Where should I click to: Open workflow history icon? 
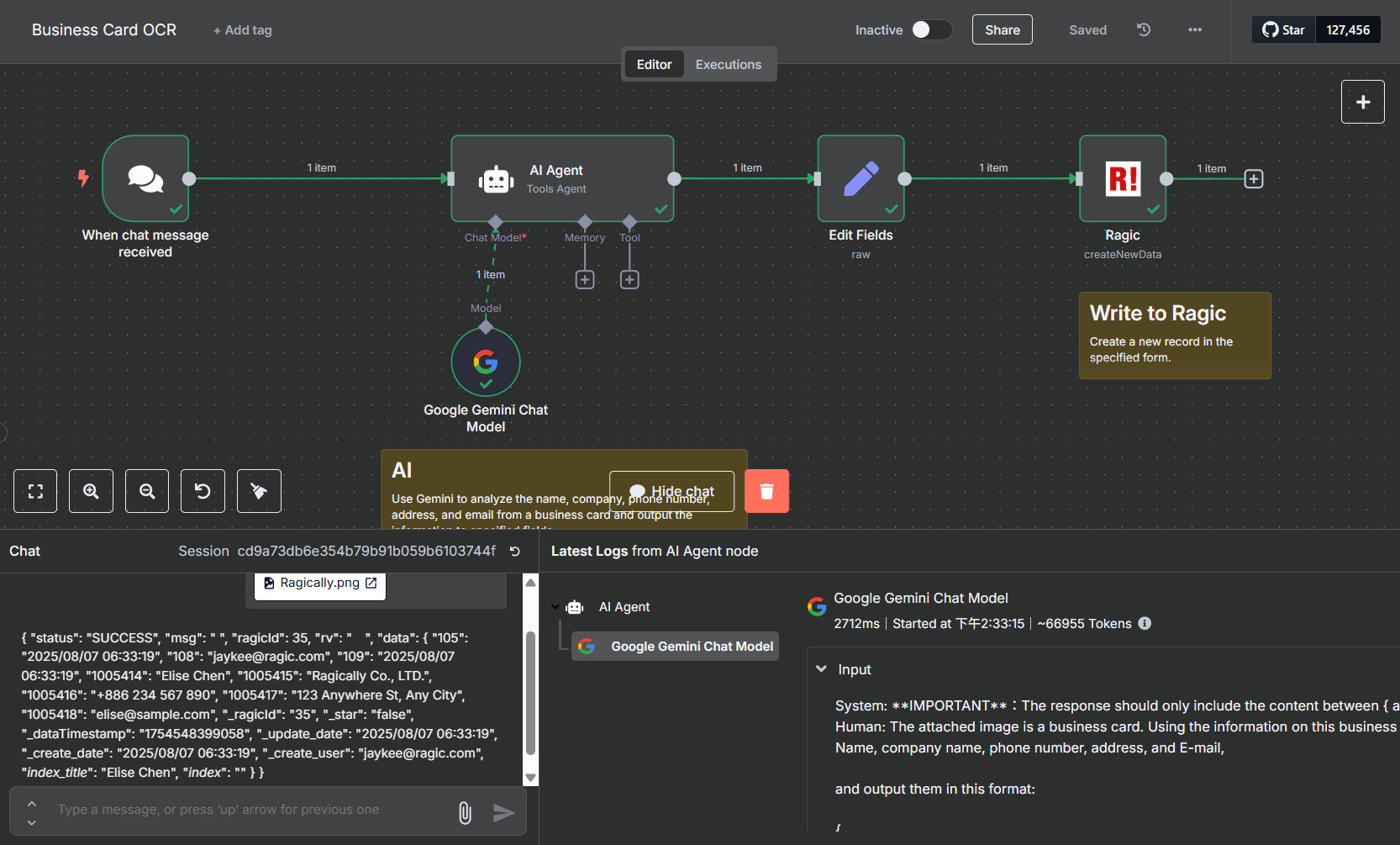pos(1144,29)
